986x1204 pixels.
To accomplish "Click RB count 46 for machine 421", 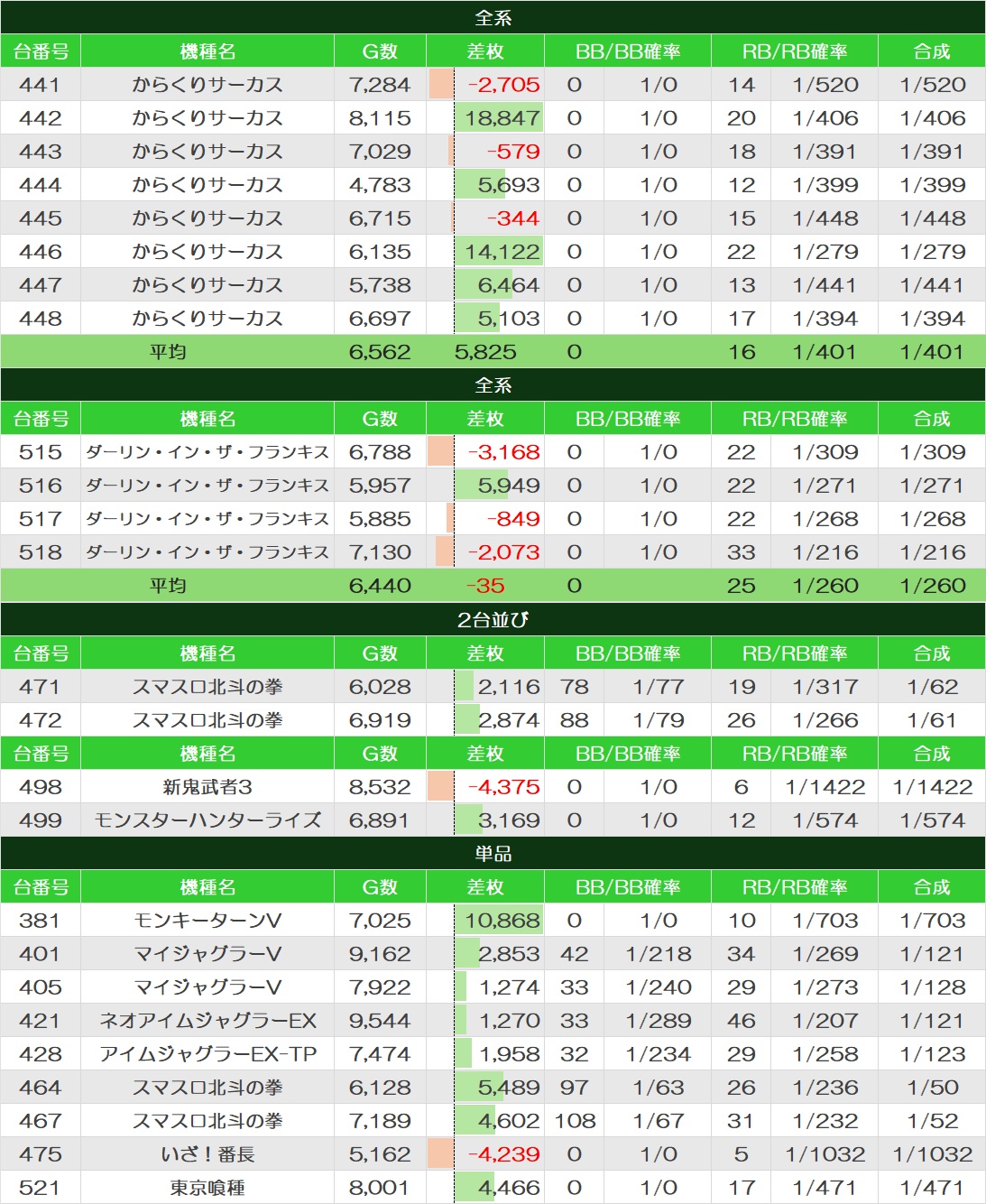I will [x=742, y=1021].
